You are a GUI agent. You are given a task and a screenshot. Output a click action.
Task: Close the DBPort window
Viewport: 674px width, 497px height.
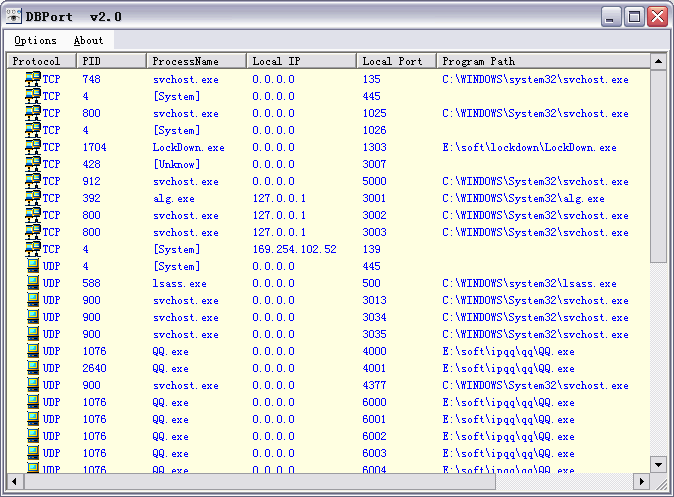[658, 17]
